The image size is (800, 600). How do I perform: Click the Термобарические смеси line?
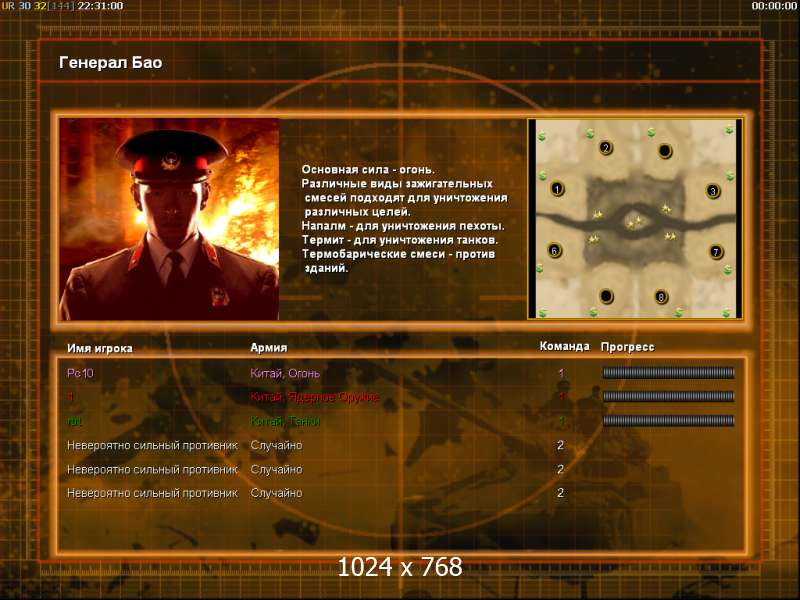coord(398,254)
